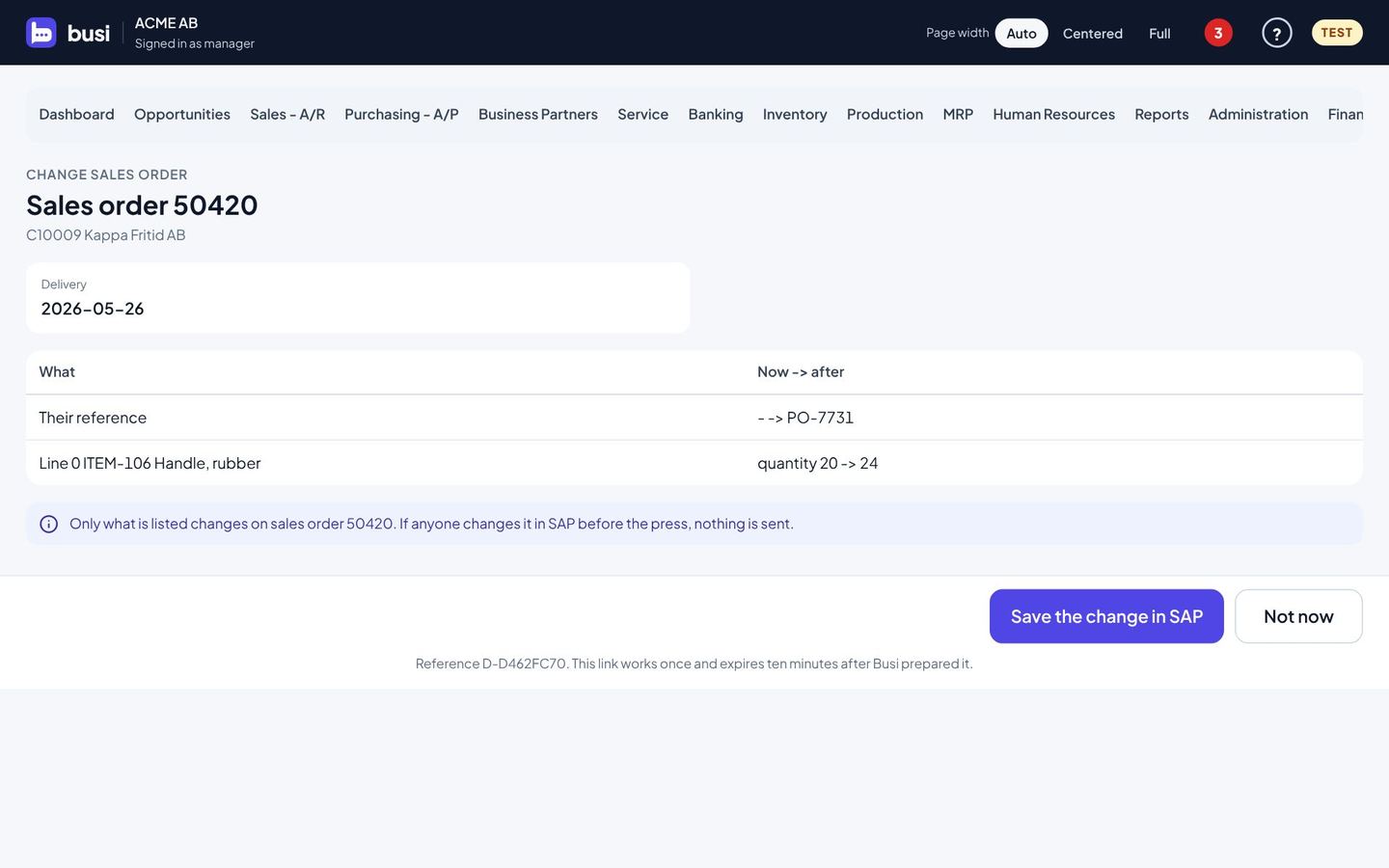Open the Service menu
1389x868 pixels.
point(643,115)
